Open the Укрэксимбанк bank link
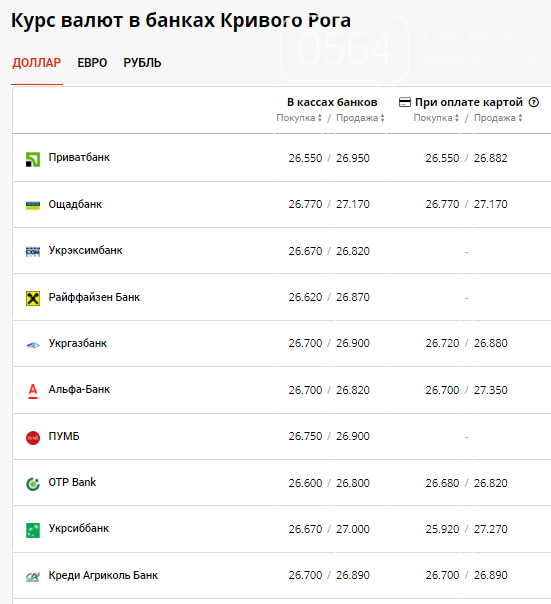Viewport: 551px width, 604px height. (x=86, y=250)
